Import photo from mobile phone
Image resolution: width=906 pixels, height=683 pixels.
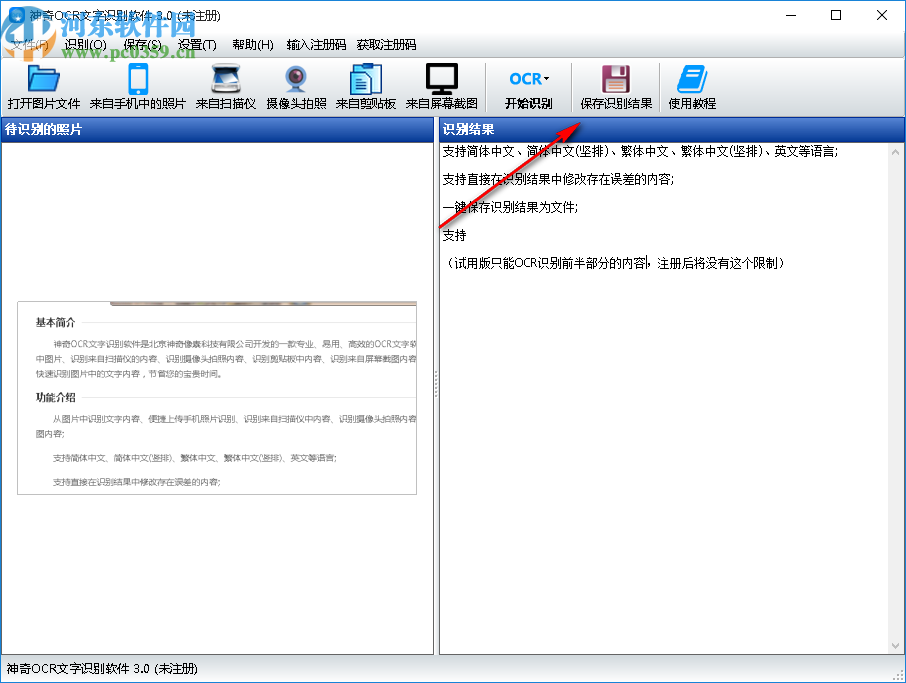[x=138, y=87]
